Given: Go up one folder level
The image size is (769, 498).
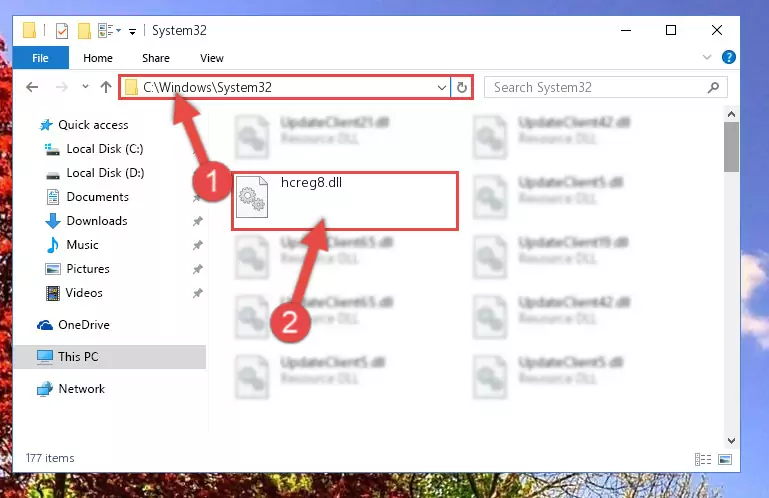Looking at the screenshot, I should 105,87.
